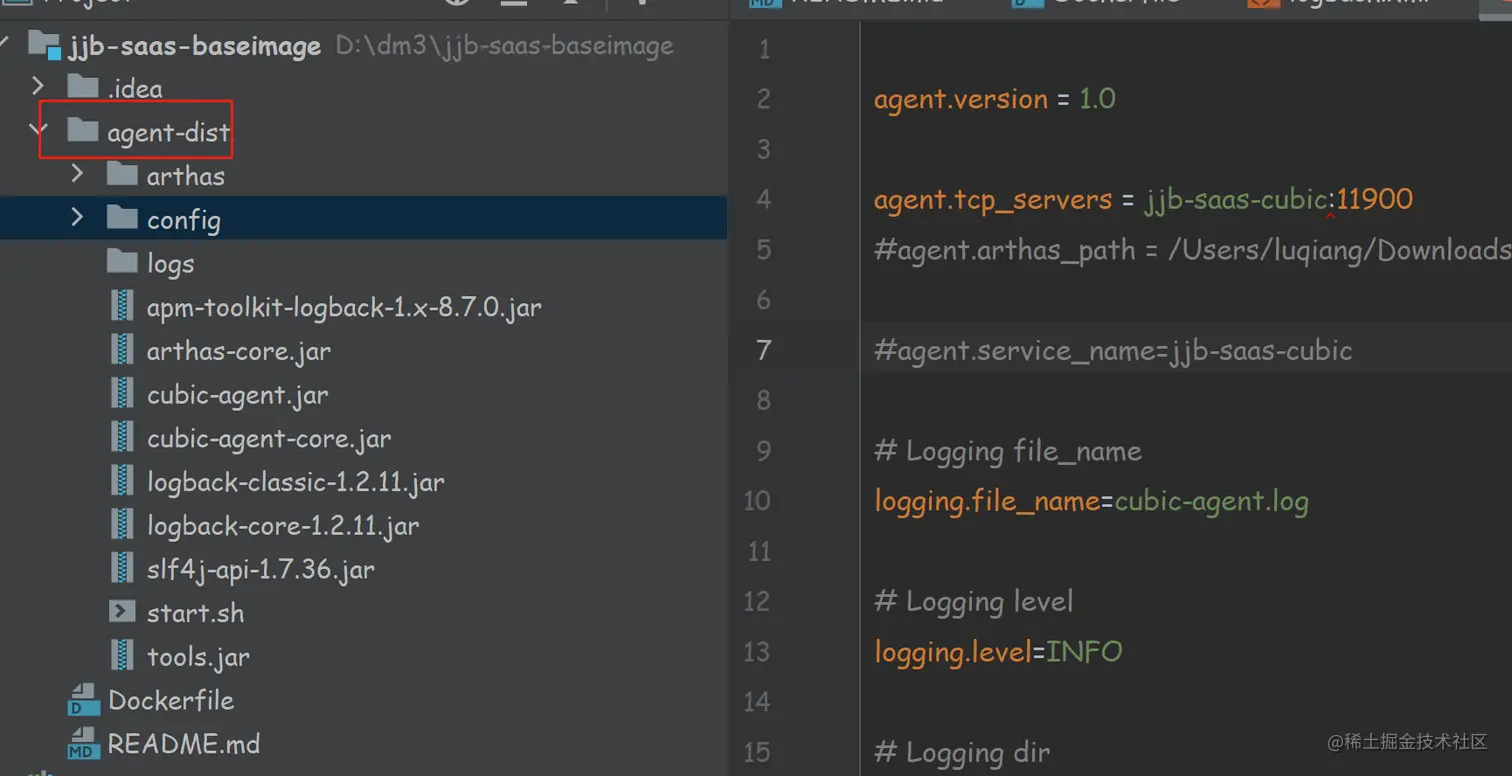Expand the config folder arrow

tap(78, 219)
